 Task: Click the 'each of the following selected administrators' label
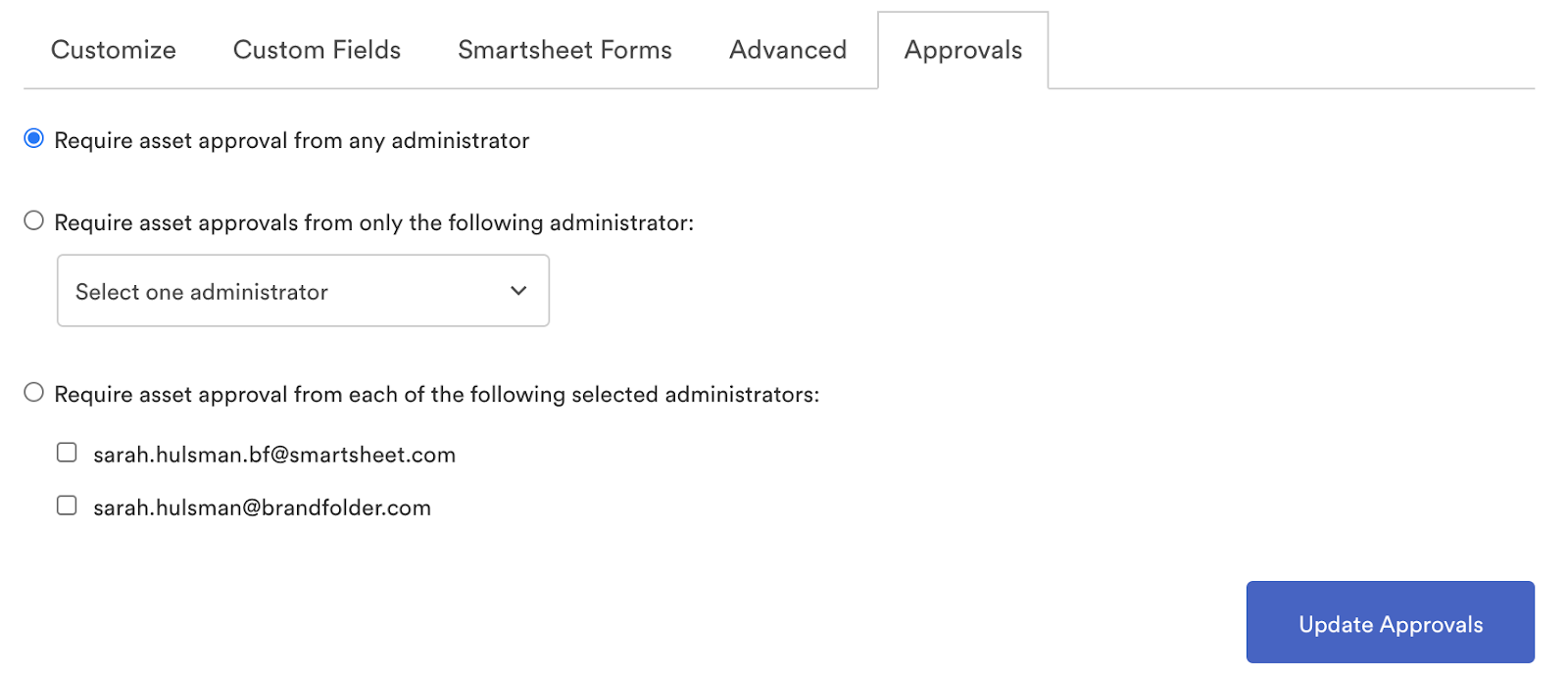(x=437, y=395)
